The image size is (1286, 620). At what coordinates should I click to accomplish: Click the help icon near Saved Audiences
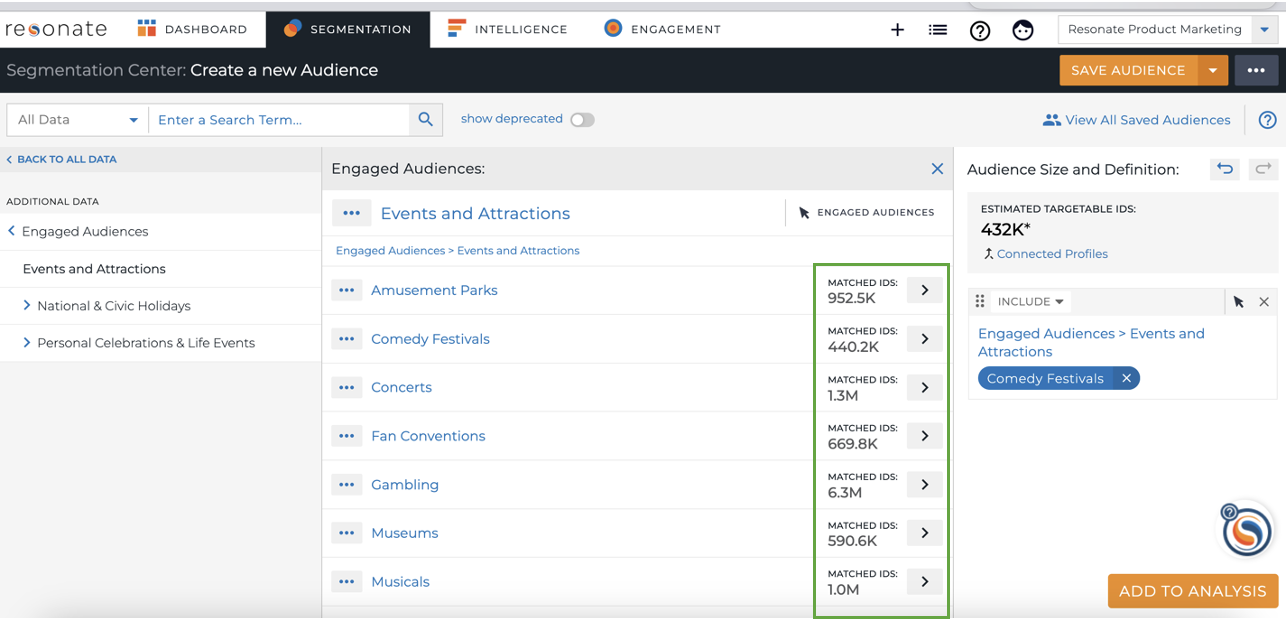point(1267,120)
